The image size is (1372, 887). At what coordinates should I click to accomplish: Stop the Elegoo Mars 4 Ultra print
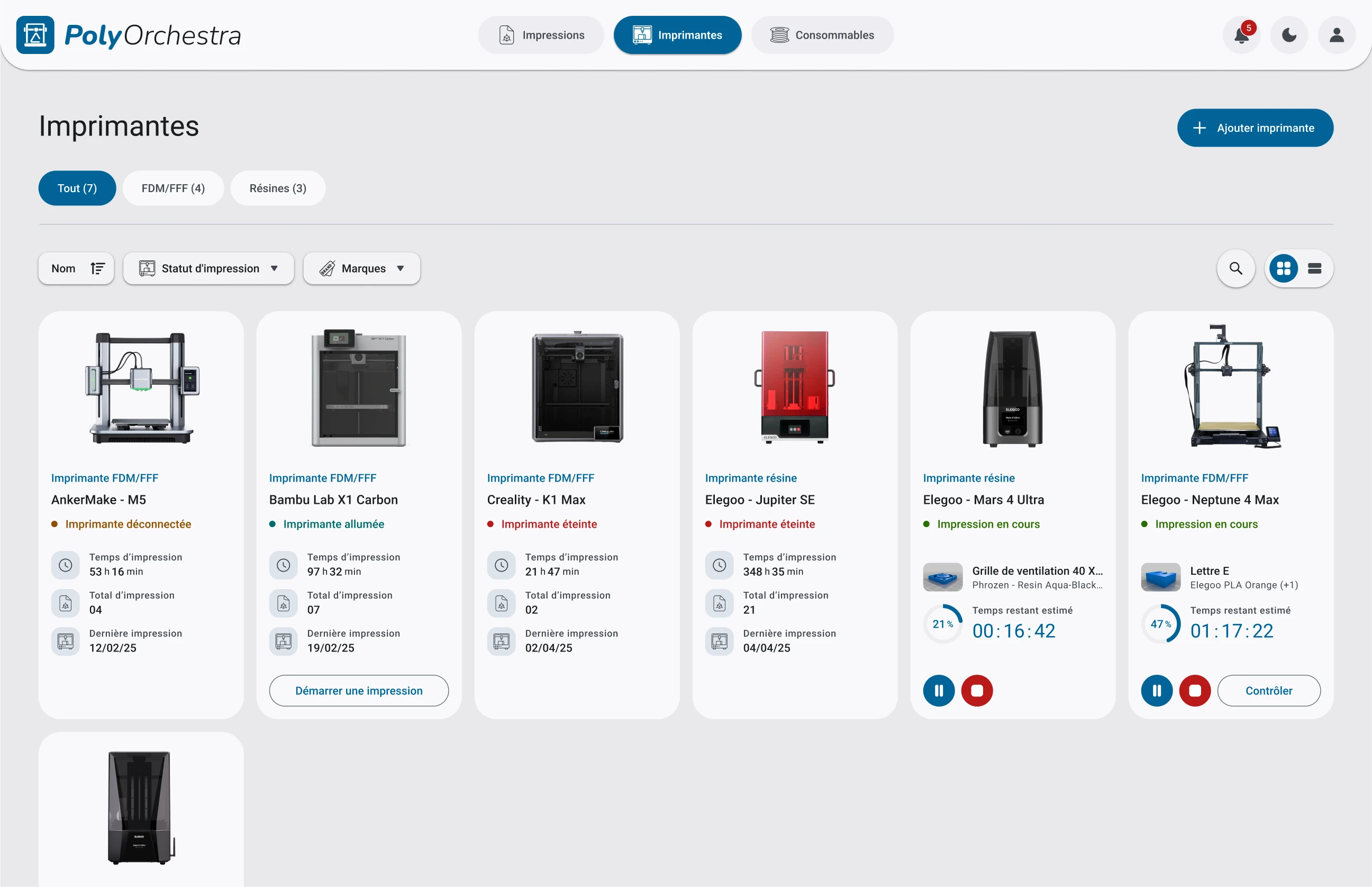[977, 691]
